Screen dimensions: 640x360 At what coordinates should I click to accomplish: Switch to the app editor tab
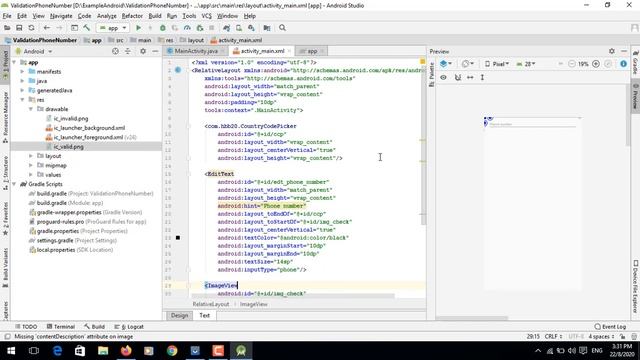tap(312, 51)
